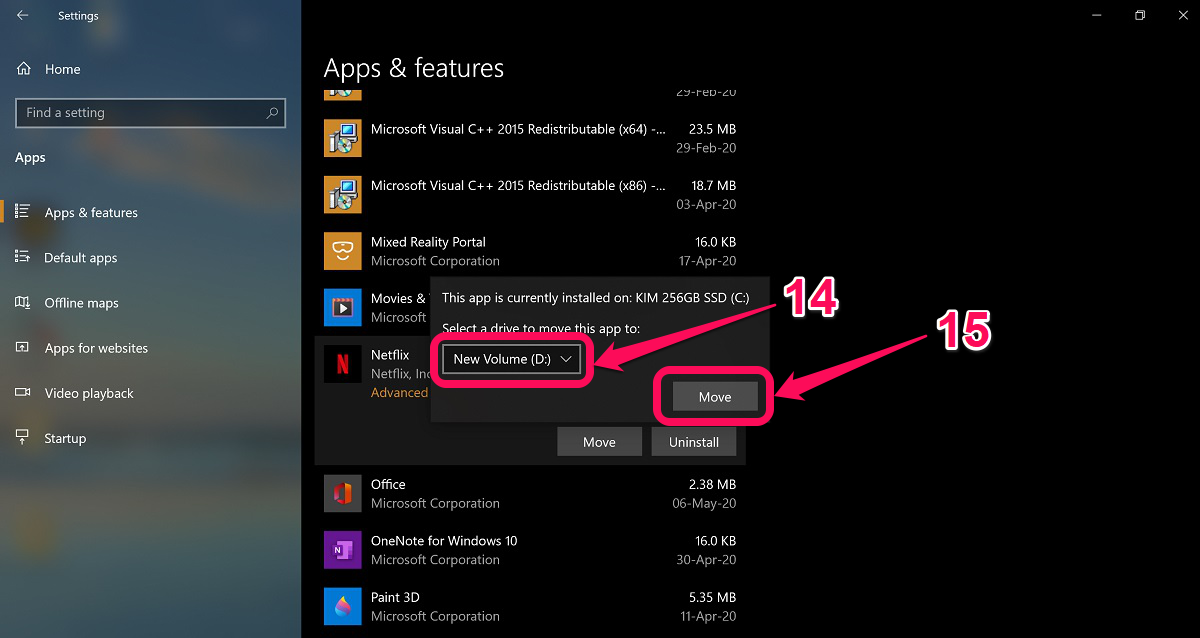Image resolution: width=1200 pixels, height=638 pixels.
Task: Click the magnifier icon in the search box
Action: [x=272, y=113]
